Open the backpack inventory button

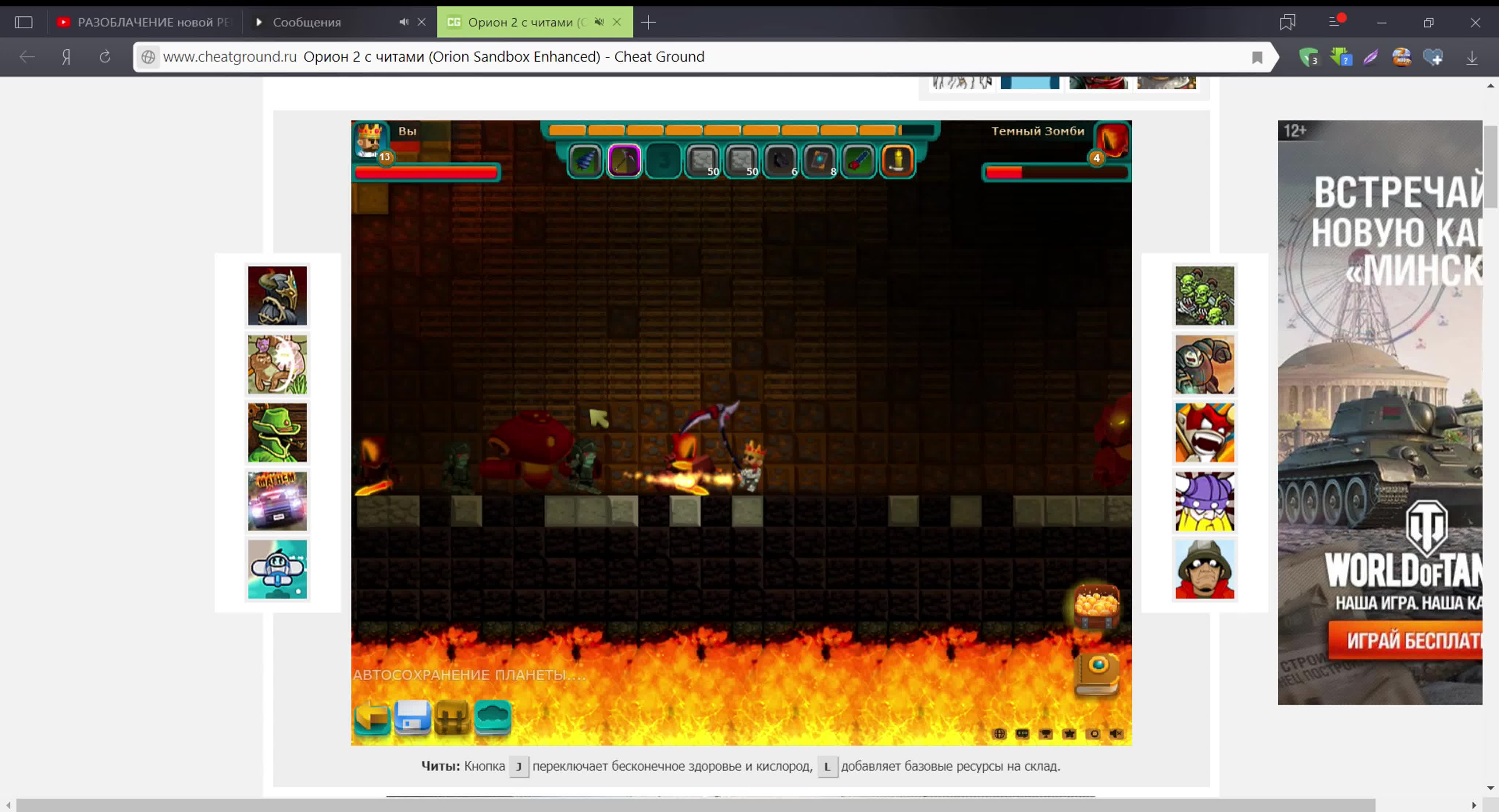(x=452, y=717)
